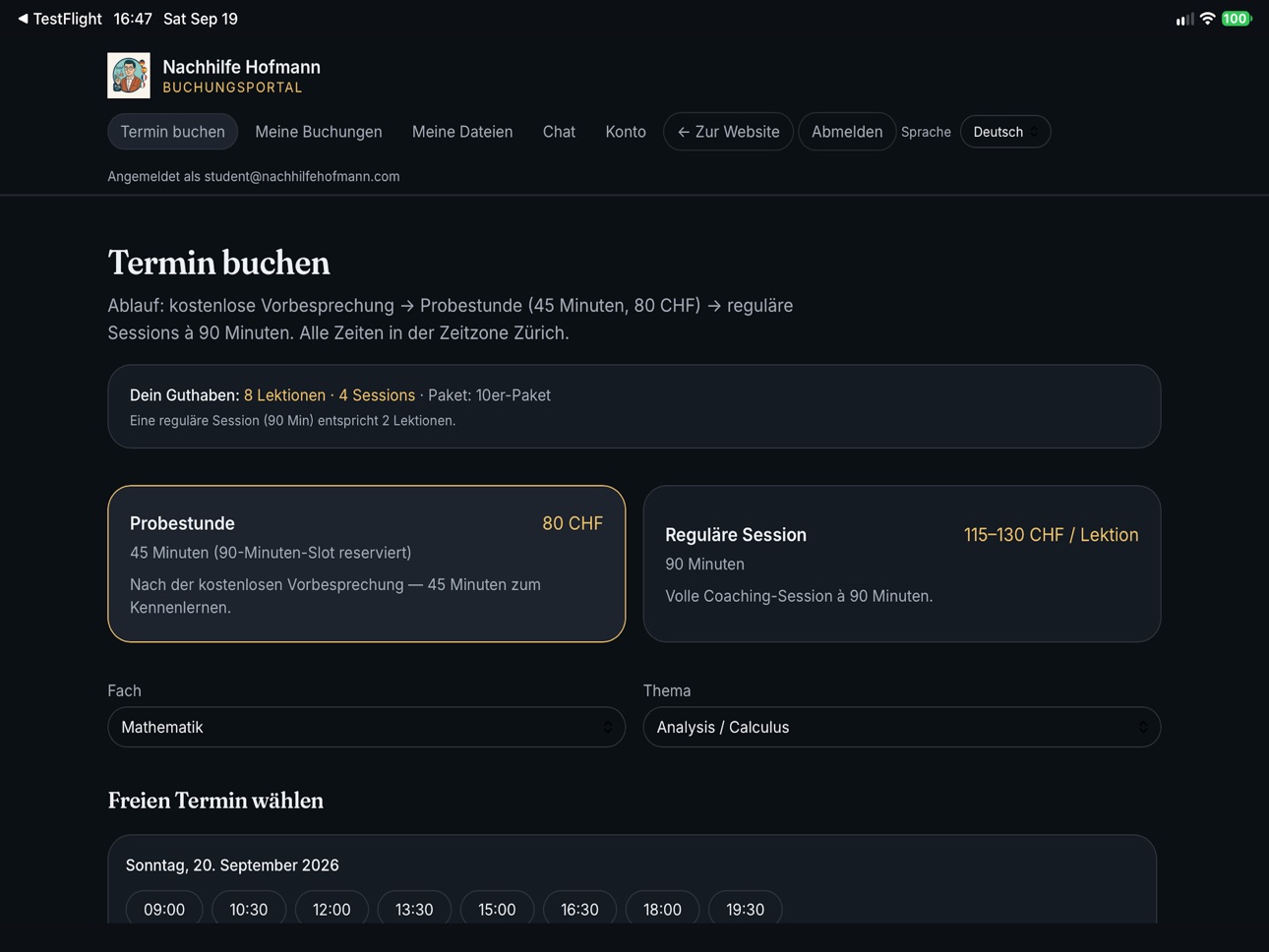Tap the Nachhilfe Hofmann logo avatar
The height and width of the screenshot is (952, 1269).
pos(129,76)
